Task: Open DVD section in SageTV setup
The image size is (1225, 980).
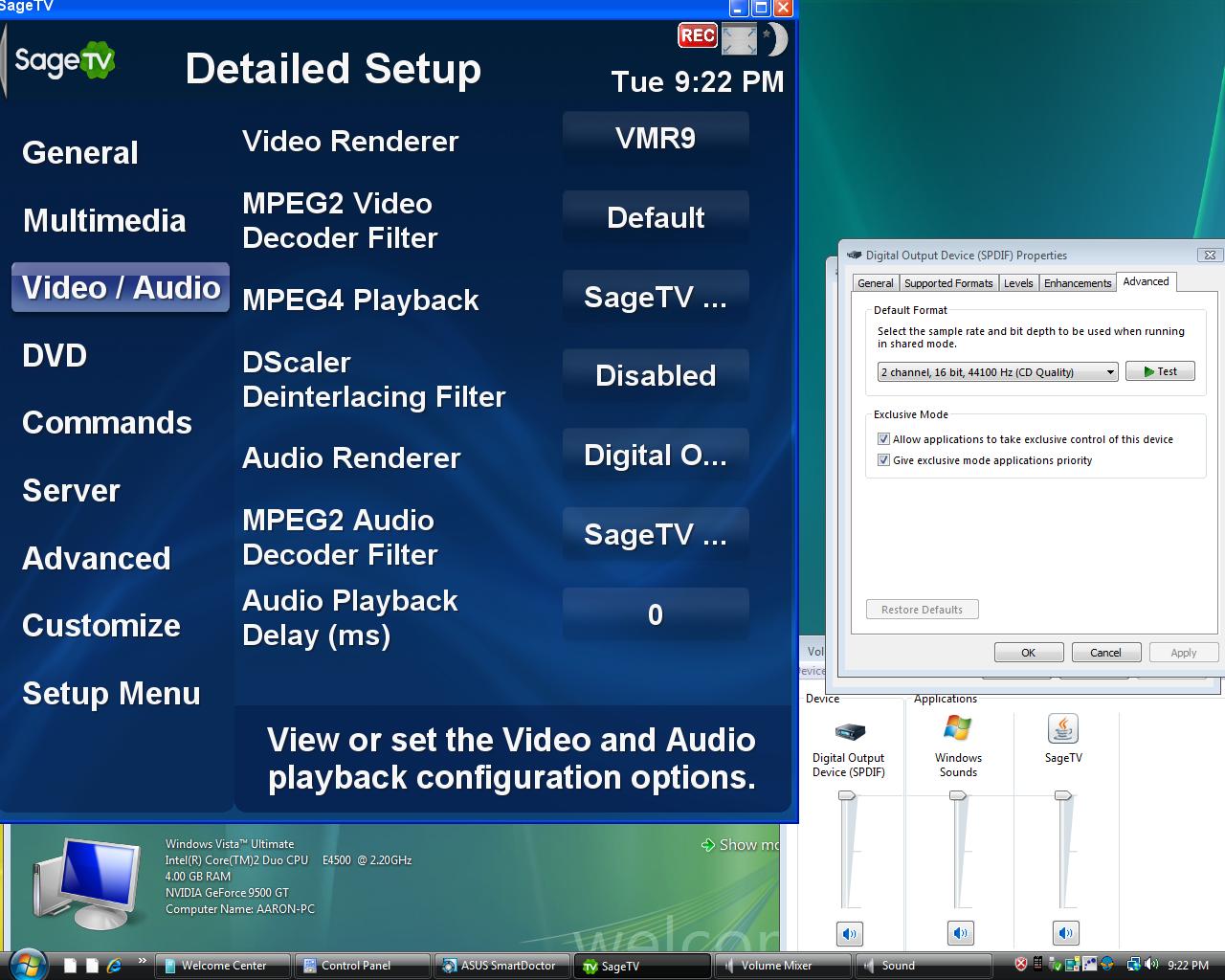Action: coord(55,356)
